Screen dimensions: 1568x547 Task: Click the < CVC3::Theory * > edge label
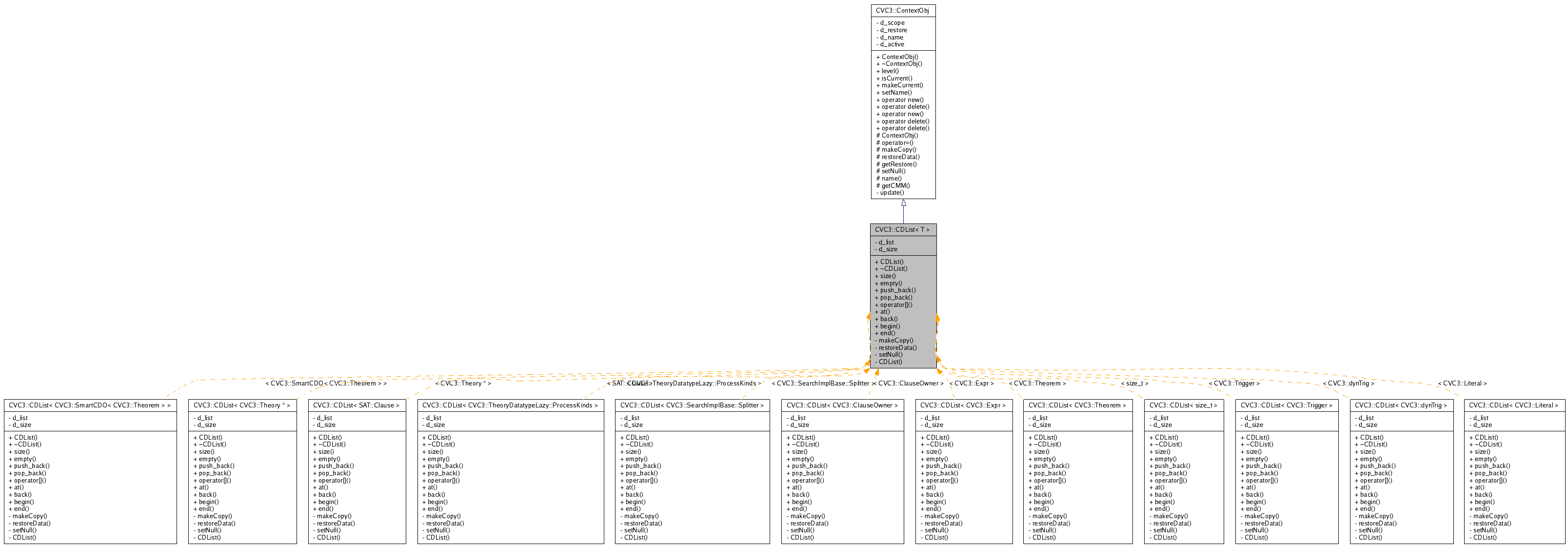(463, 383)
